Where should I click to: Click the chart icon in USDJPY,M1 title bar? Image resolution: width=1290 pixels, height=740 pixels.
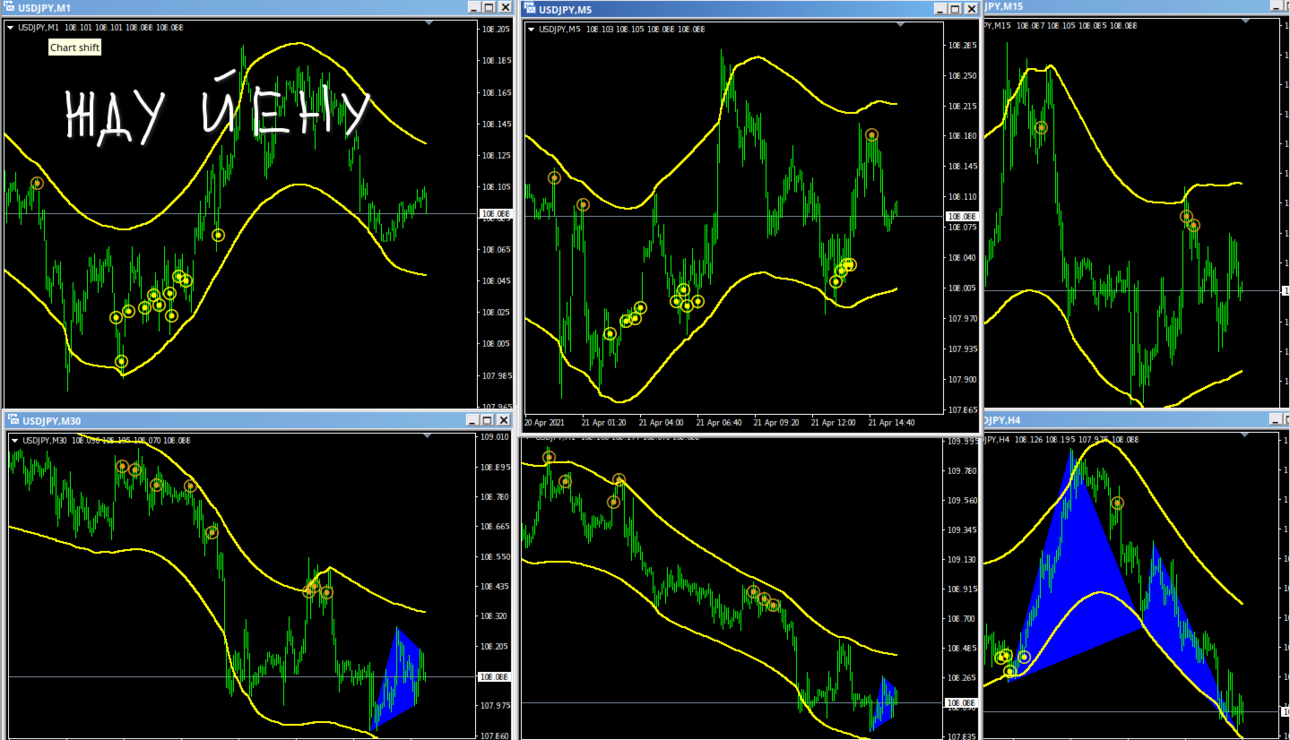point(10,8)
